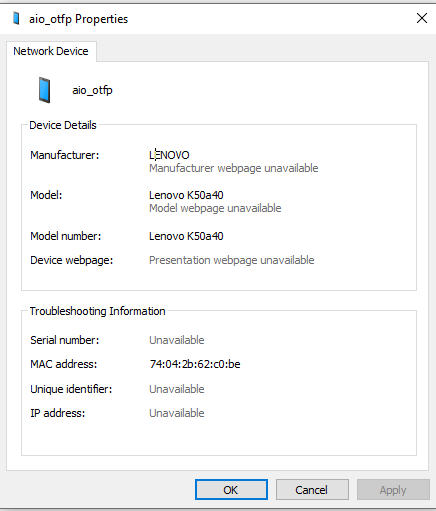Click the aio_otfp device name text
This screenshot has height=511, width=436.
[x=92, y=90]
